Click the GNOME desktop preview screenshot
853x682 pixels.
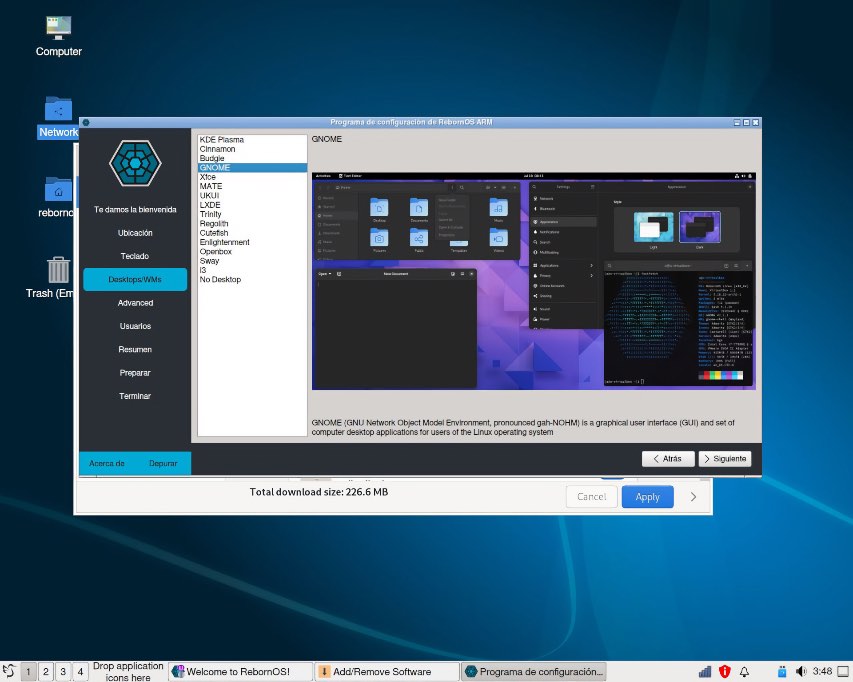tap(534, 281)
